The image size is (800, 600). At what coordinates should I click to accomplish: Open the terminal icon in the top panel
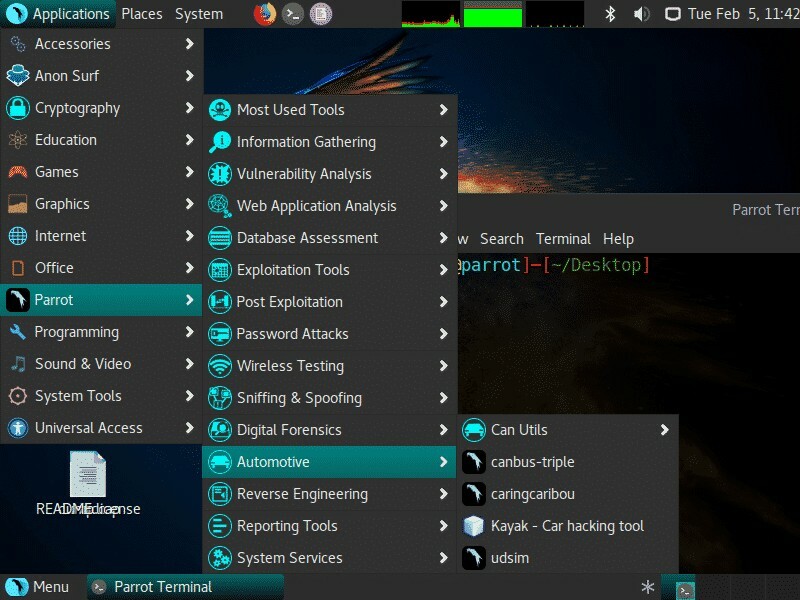coord(293,14)
